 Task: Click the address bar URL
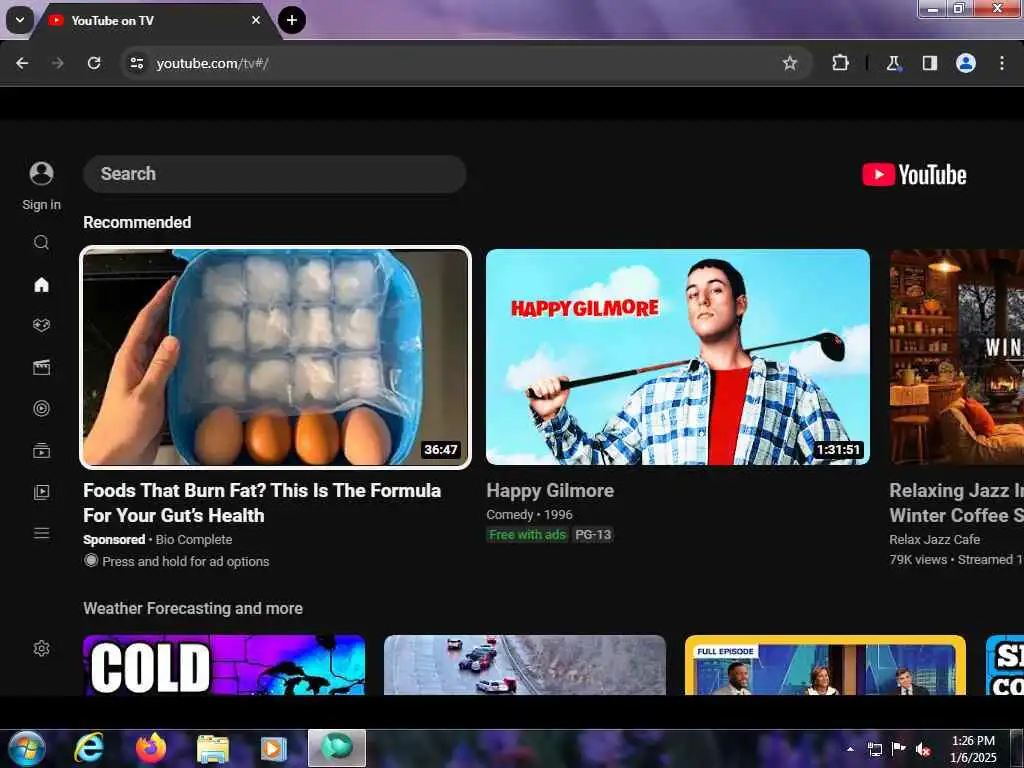(x=212, y=63)
